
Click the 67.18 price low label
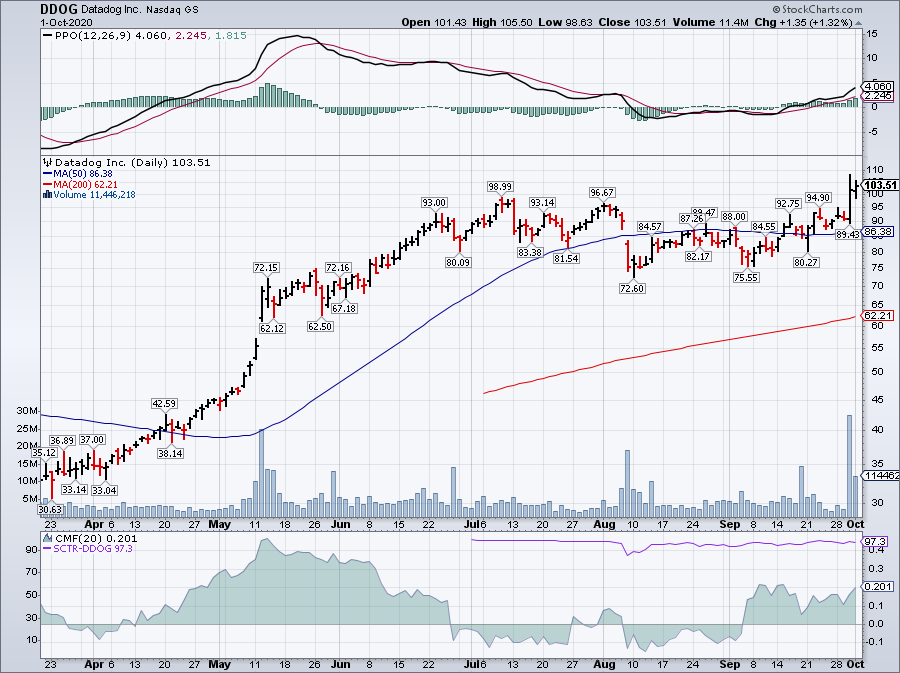344,309
